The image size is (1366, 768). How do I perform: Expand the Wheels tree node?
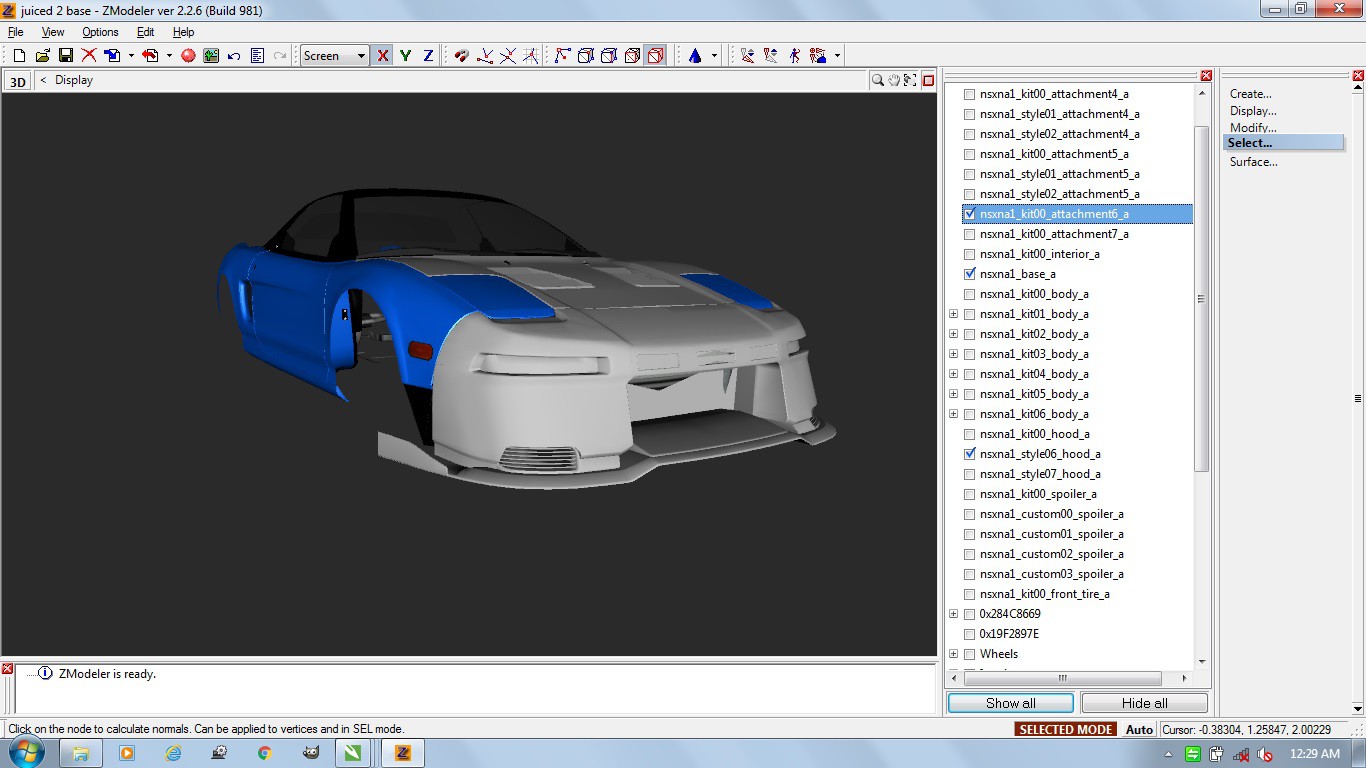[x=953, y=654]
